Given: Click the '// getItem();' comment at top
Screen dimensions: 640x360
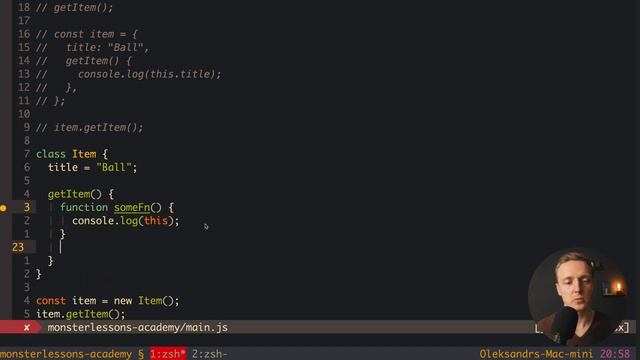Looking at the screenshot, I should point(75,8).
